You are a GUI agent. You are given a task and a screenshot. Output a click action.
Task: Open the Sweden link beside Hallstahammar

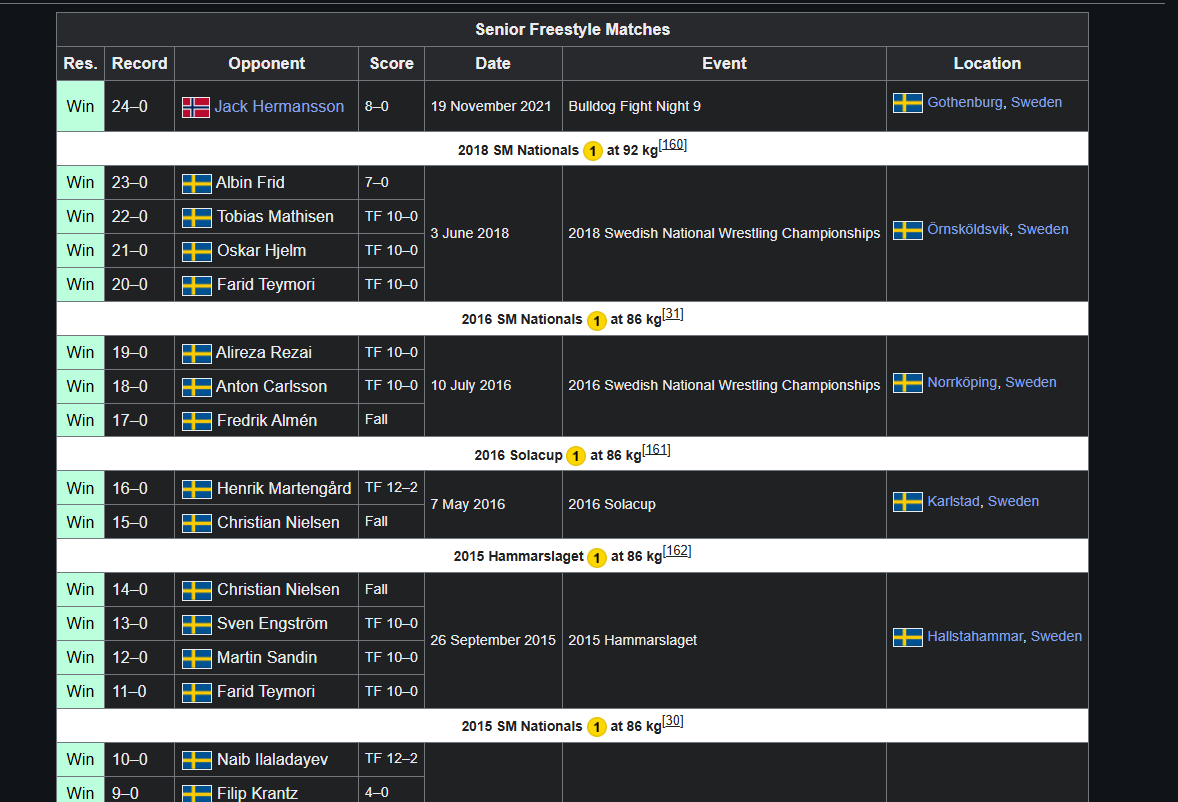pyautogui.click(x=1056, y=636)
